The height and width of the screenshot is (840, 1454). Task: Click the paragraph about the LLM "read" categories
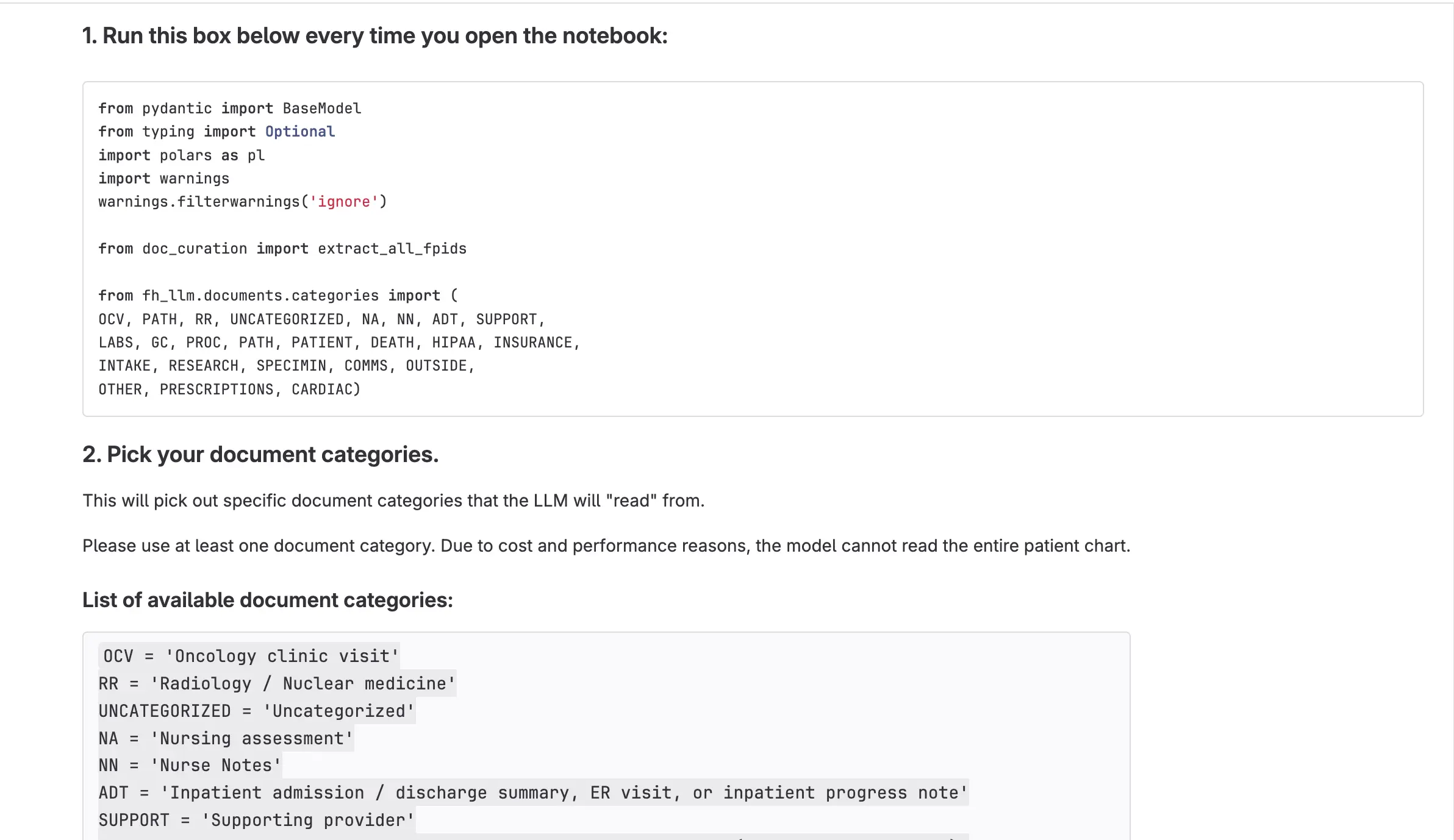[x=393, y=500]
